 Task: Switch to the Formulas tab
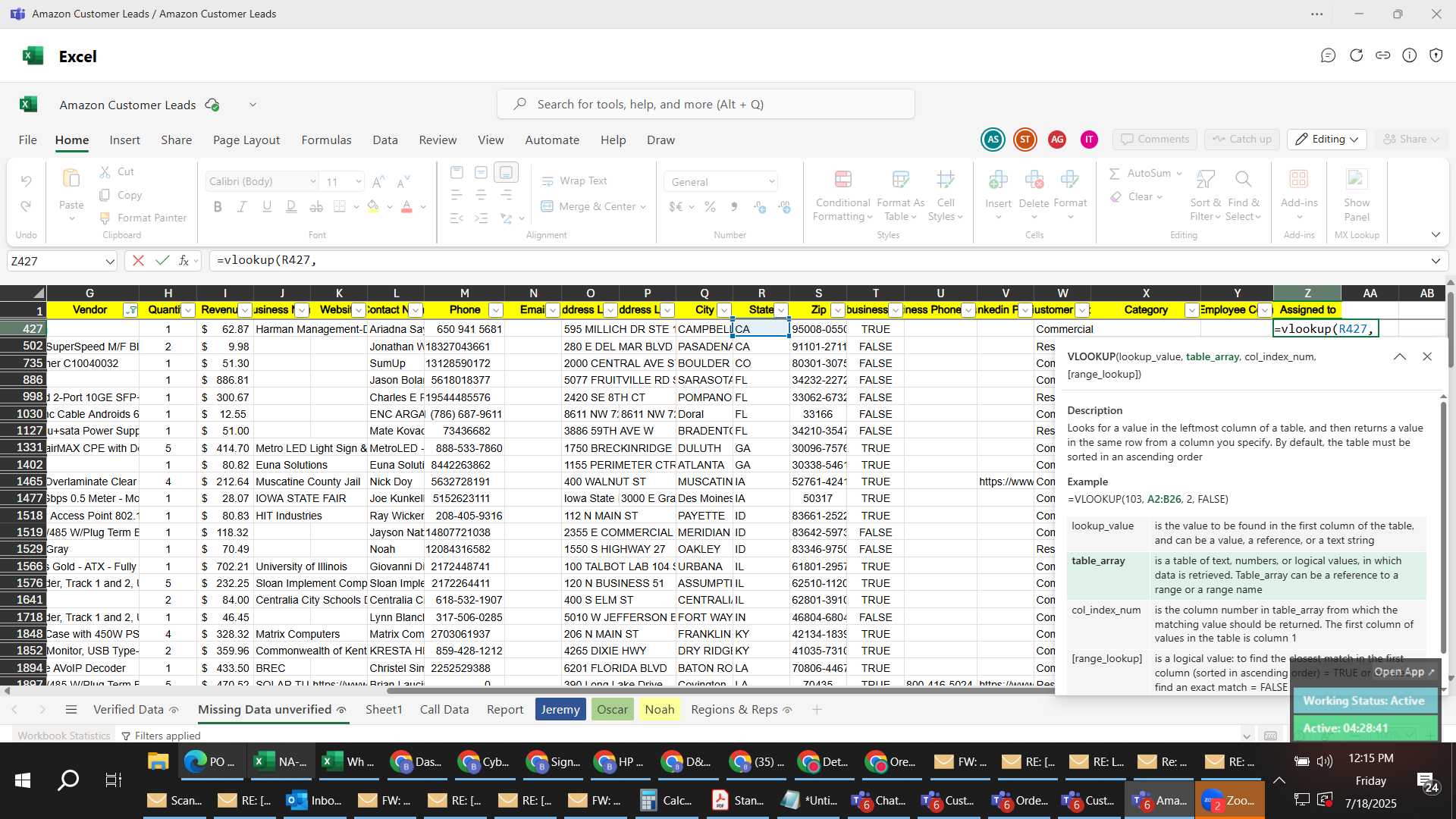pos(326,140)
